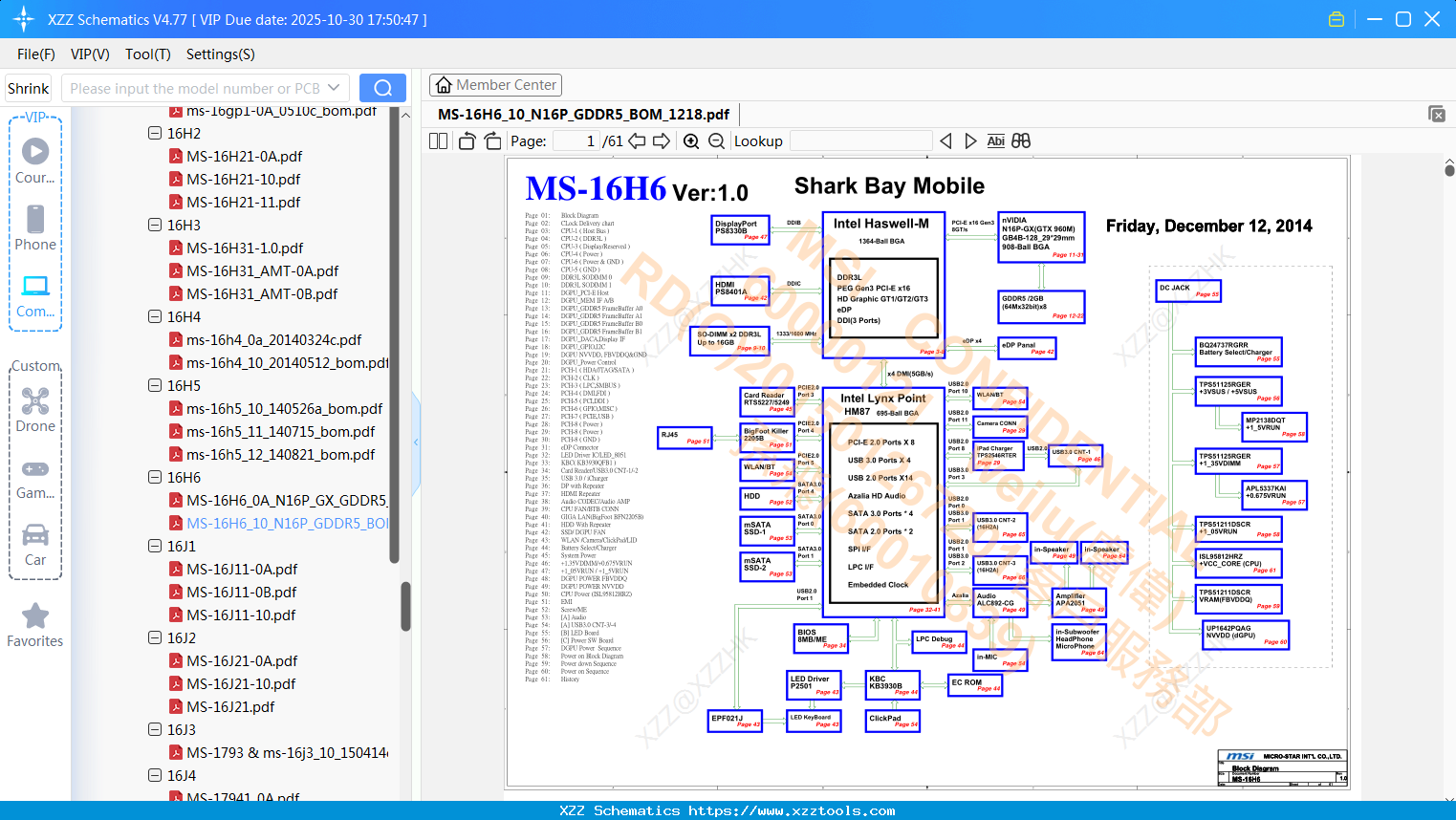This screenshot has height=820, width=1456.
Task: Rotate page counterclockwise
Action: click(467, 140)
